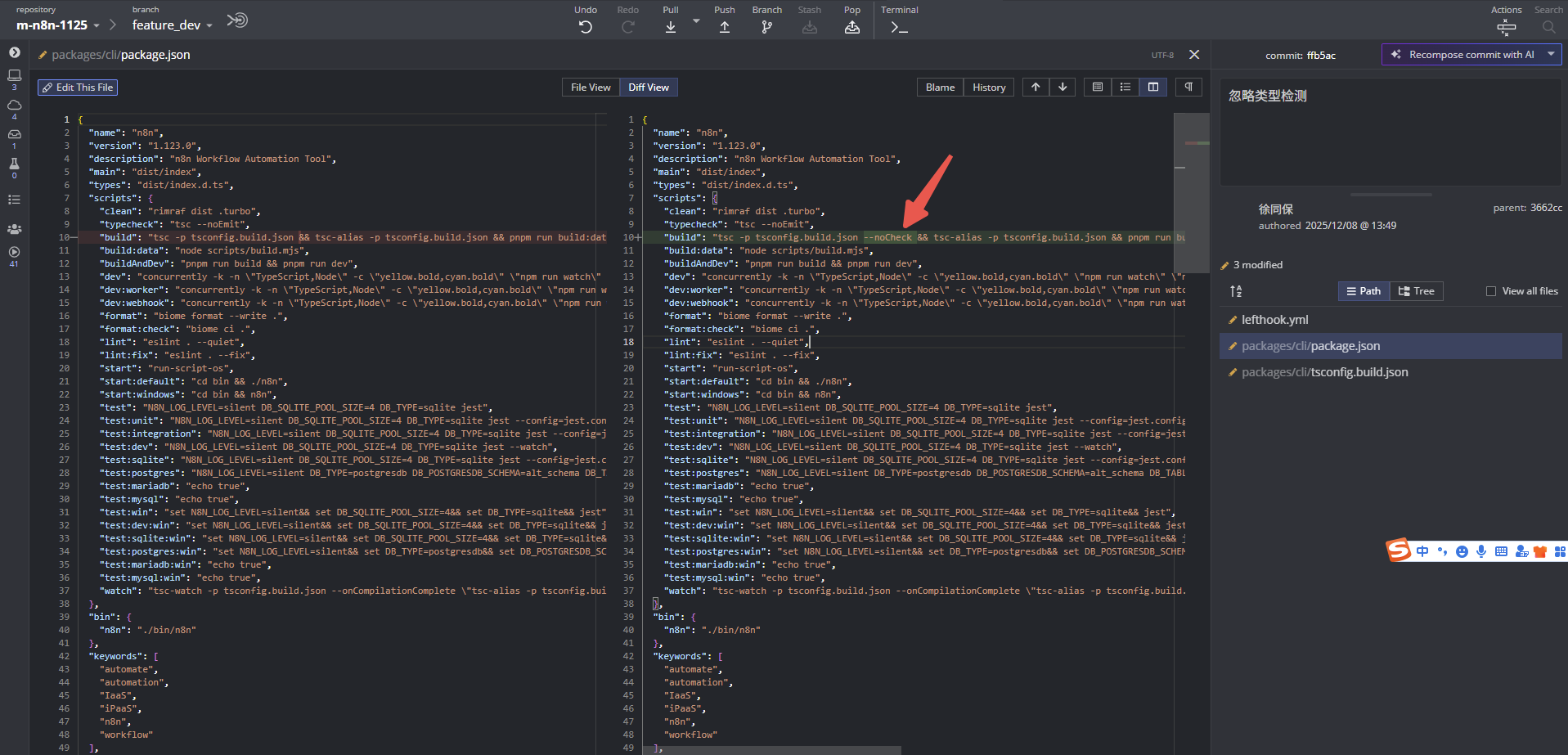Click the parent commit 3662cc link
Image resolution: width=1568 pixels, height=755 pixels.
(1546, 208)
